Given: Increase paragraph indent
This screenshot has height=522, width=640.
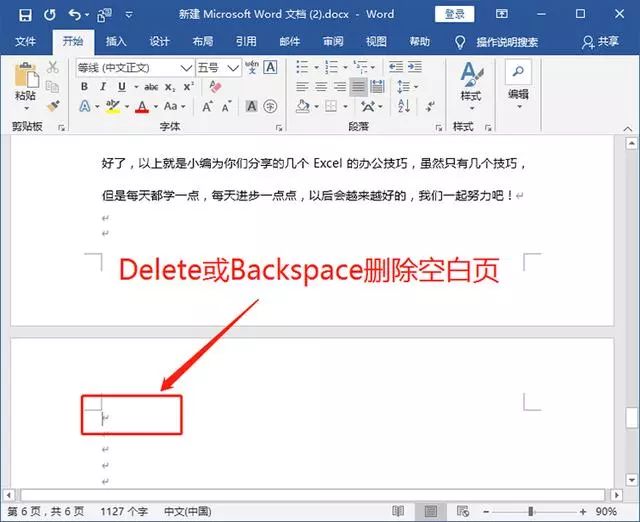Looking at the screenshot, I should [x=415, y=67].
